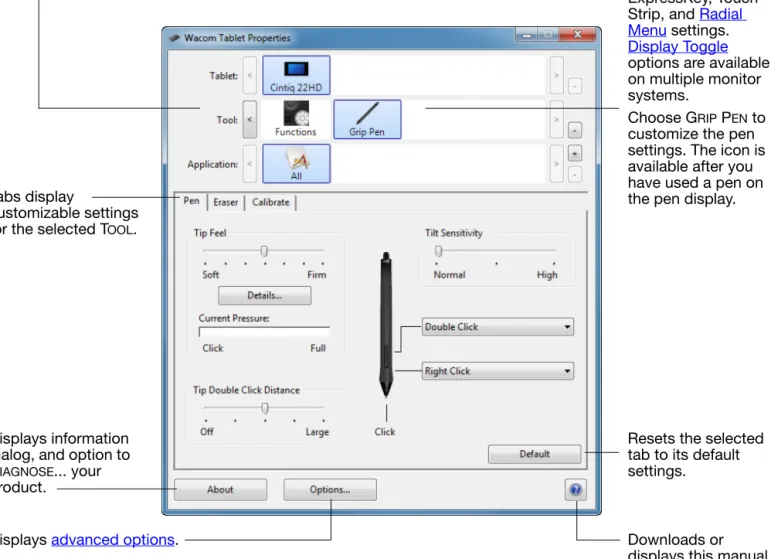Click the 'Firm' label of Tip Feel
Screen dimensions: 771x559
pos(317,275)
